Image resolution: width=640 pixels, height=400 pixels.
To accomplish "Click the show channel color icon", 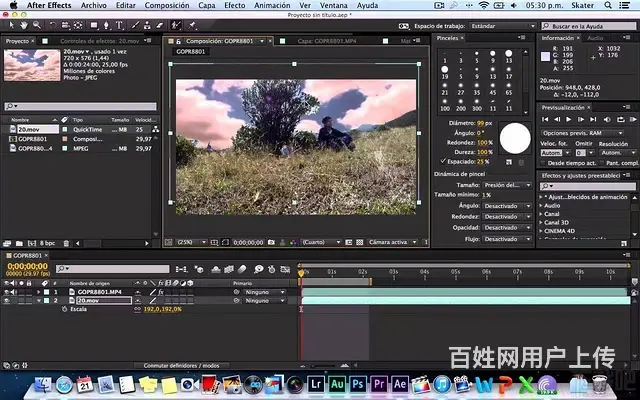I will point(293,242).
